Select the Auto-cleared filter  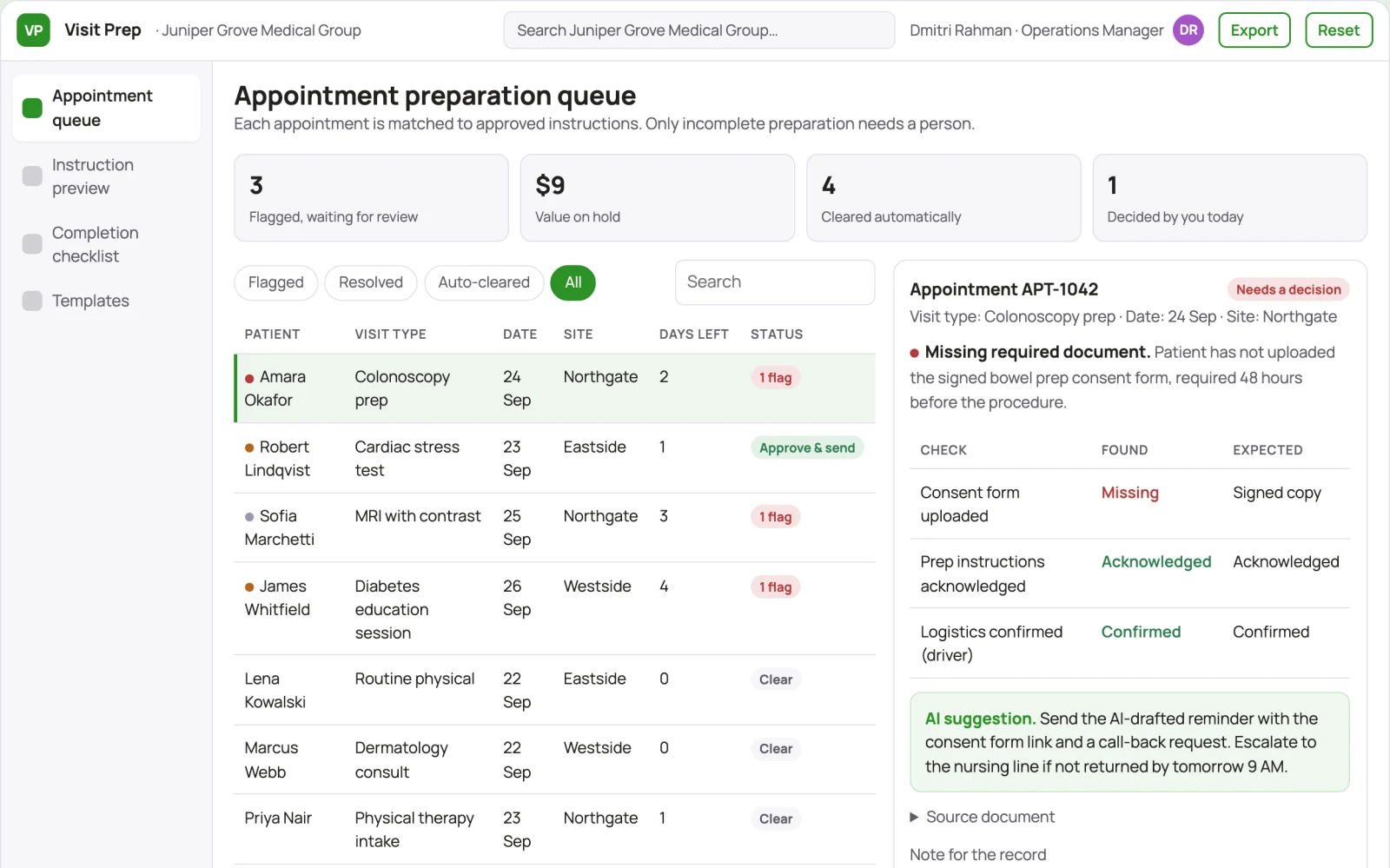coord(484,282)
